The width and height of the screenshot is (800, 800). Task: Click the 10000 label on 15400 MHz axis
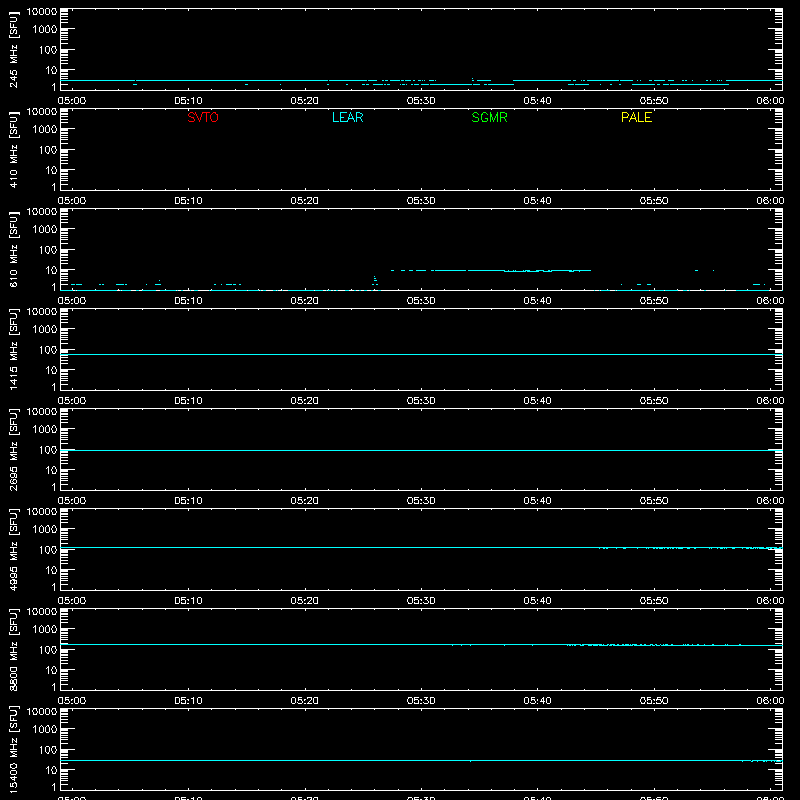tap(42, 712)
